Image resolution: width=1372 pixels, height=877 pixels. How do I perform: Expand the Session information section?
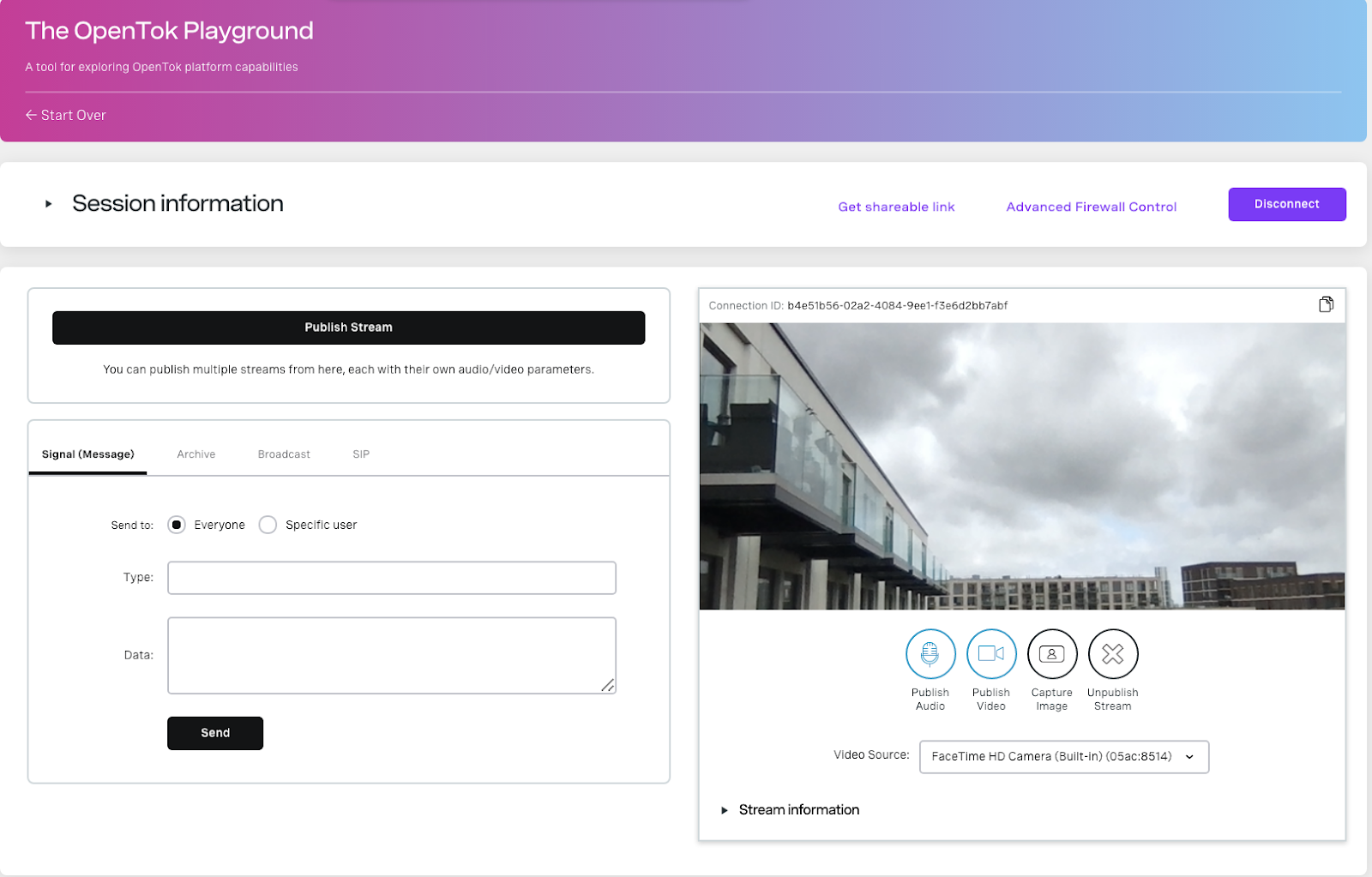(x=49, y=204)
